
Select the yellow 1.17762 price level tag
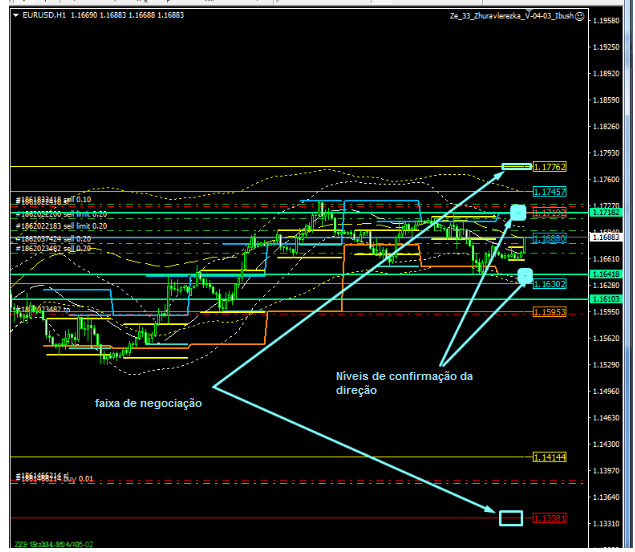550,167
